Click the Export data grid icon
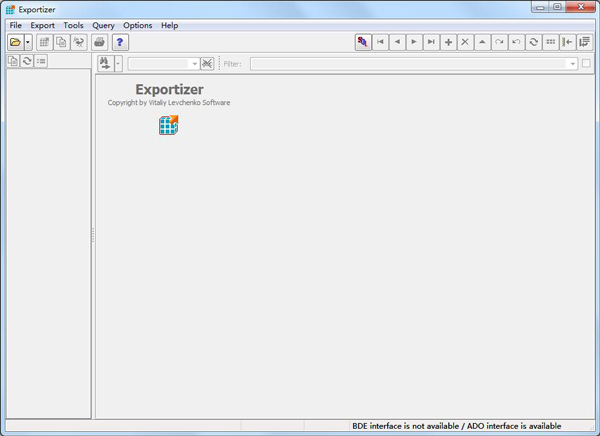Image resolution: width=600 pixels, height=436 pixels. (44, 42)
